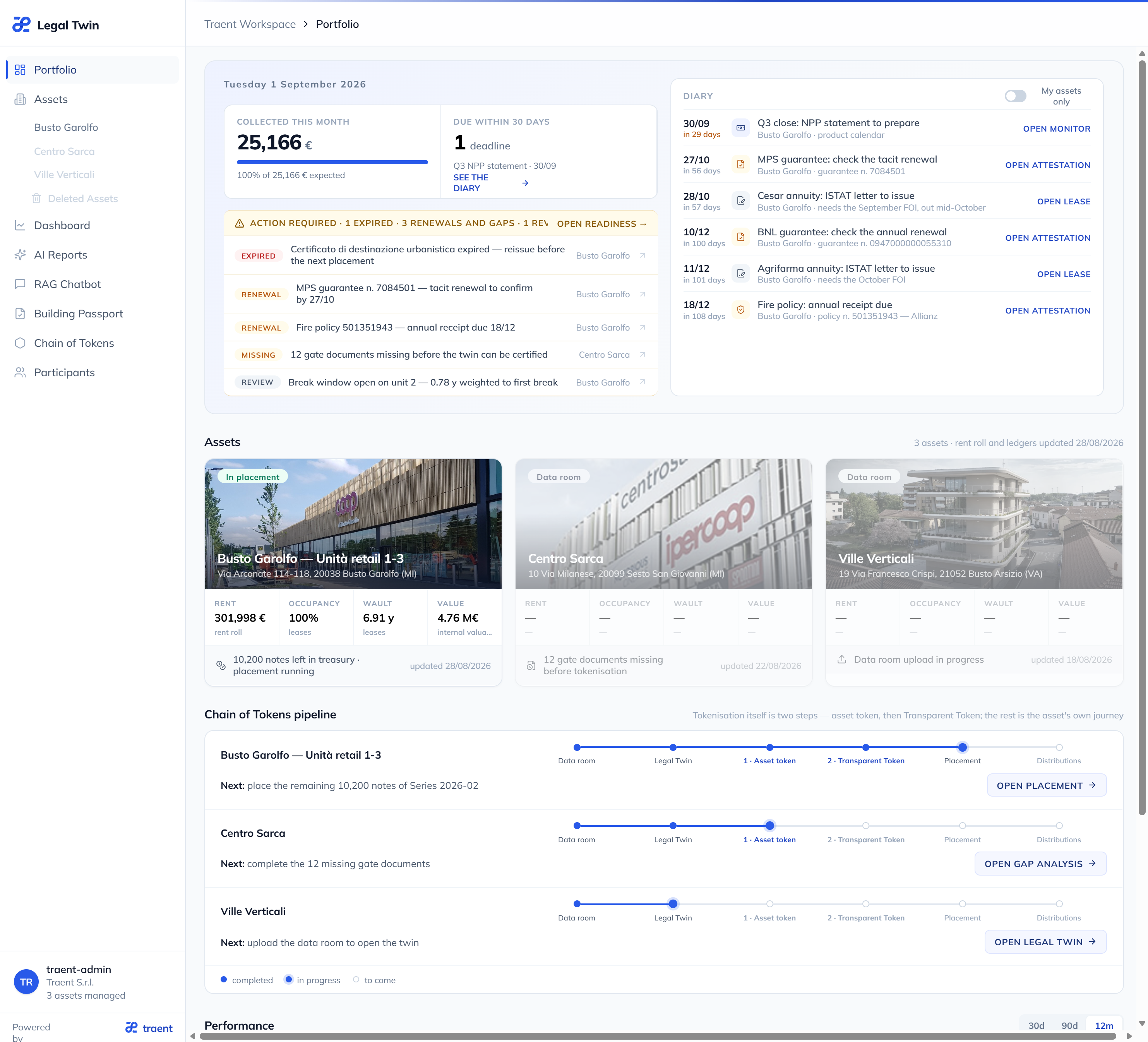Click OPEN LEASE for Agrifarma annuity
This screenshot has width=1148, height=1042.
1063,274
